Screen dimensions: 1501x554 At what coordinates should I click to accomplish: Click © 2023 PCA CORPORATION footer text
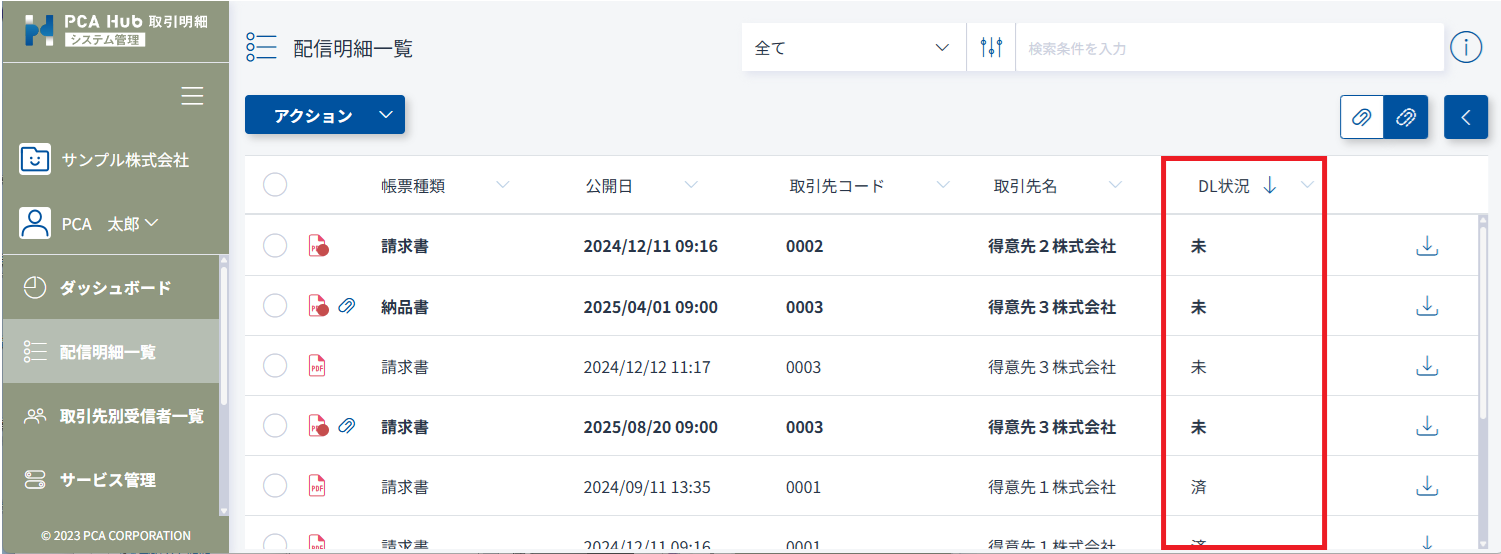tap(116, 536)
